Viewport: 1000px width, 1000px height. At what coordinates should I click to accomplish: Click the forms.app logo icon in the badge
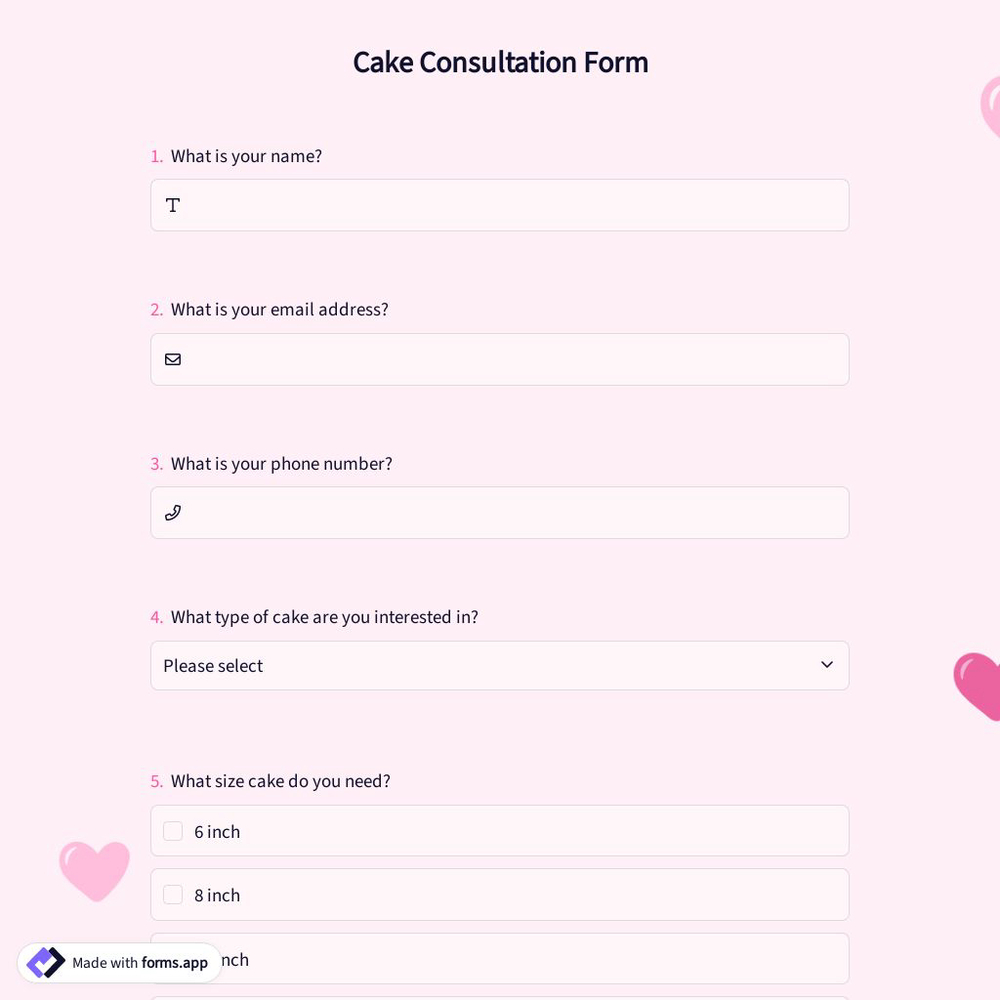point(44,962)
